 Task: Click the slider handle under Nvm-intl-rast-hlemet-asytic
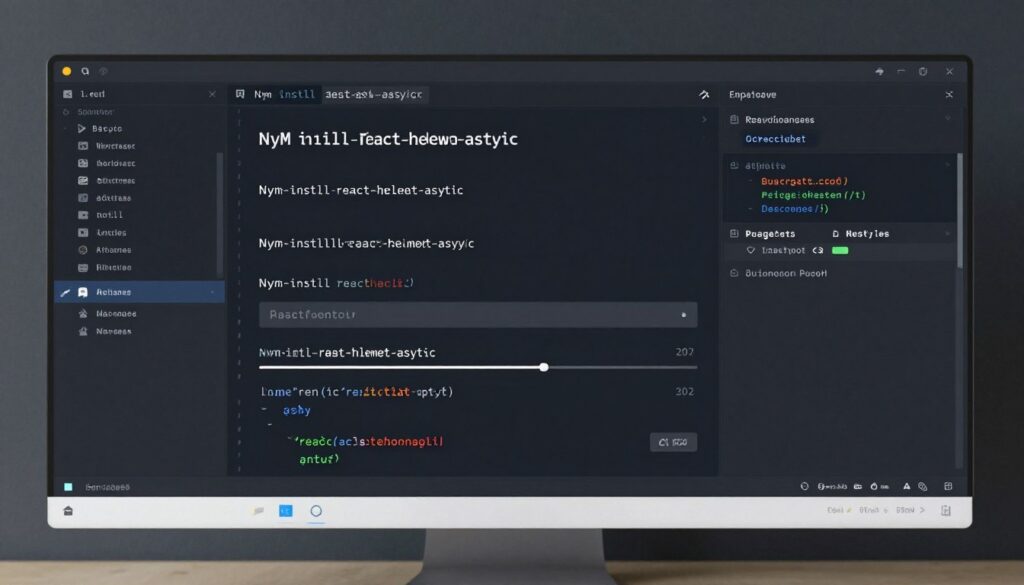pyautogui.click(x=544, y=367)
